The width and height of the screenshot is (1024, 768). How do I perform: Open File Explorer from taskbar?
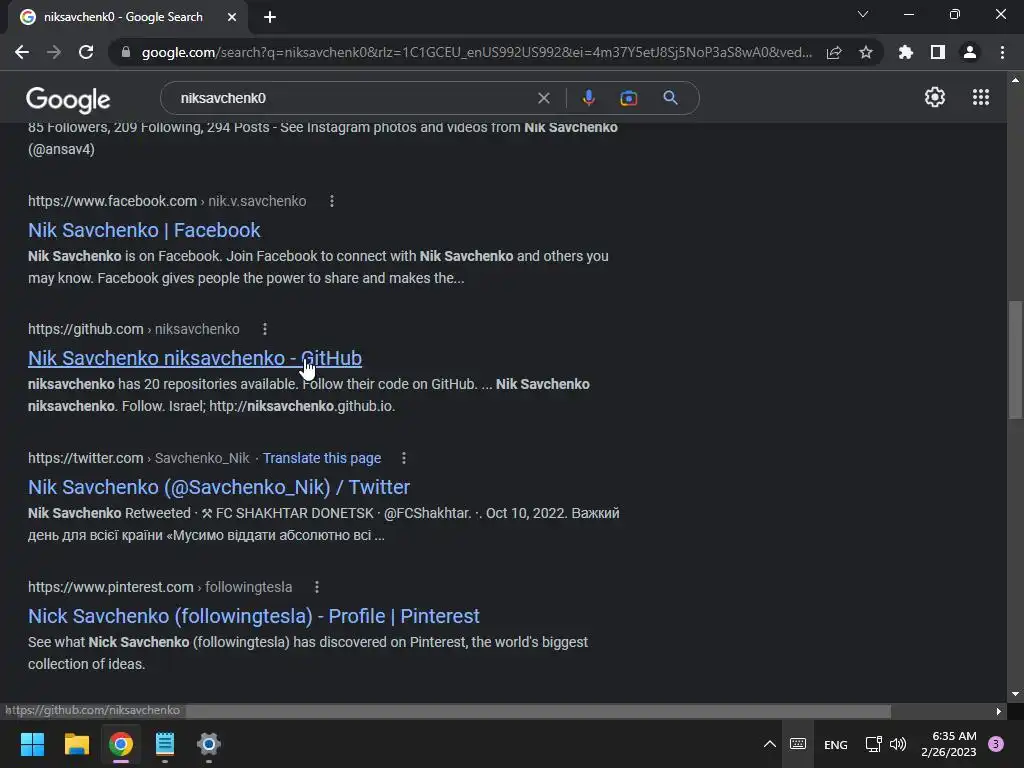coord(76,744)
